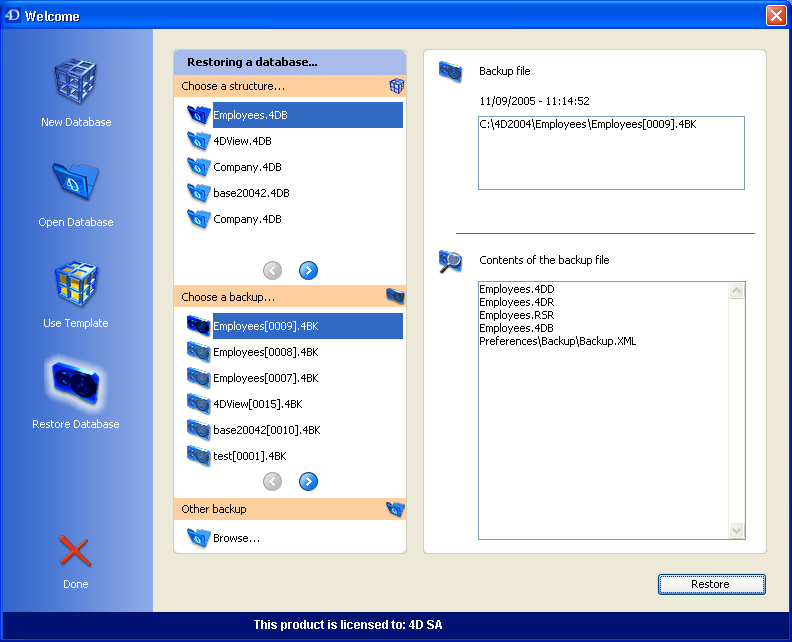Select 4DView[0015].4BK backup
792x642 pixels.
(x=257, y=404)
